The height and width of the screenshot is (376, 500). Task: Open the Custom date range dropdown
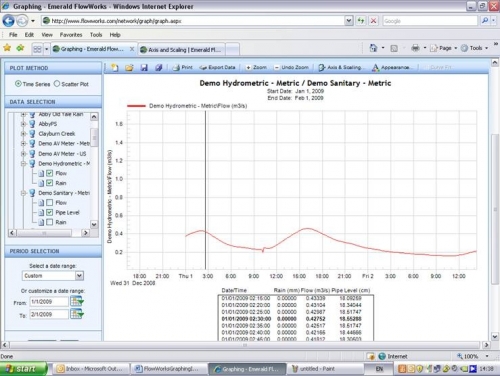coord(79,276)
